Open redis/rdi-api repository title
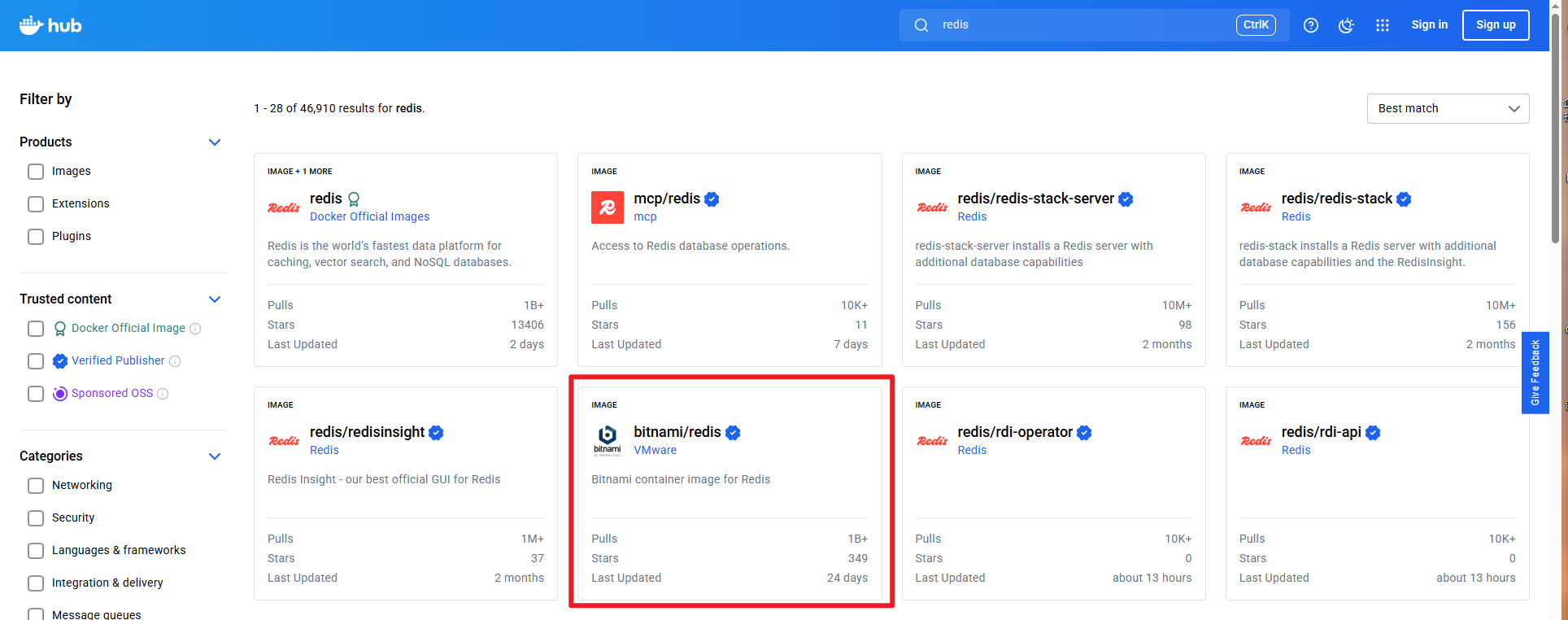 pyautogui.click(x=1321, y=432)
